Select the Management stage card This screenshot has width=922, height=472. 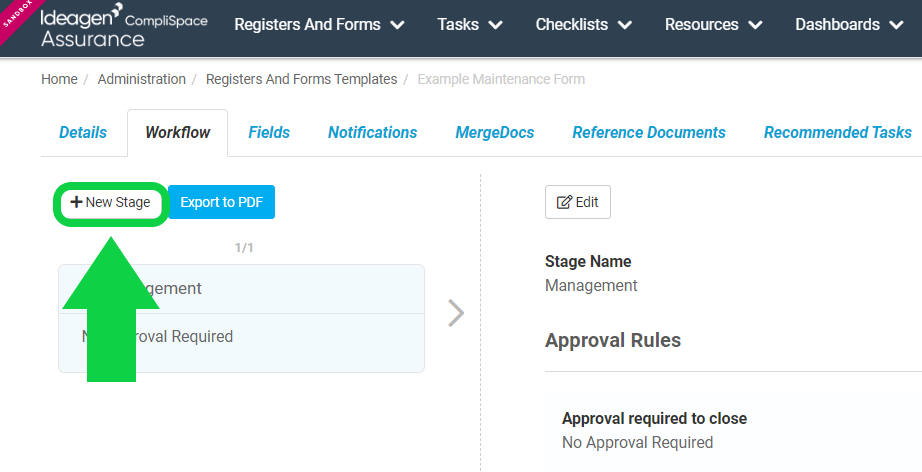(x=241, y=319)
